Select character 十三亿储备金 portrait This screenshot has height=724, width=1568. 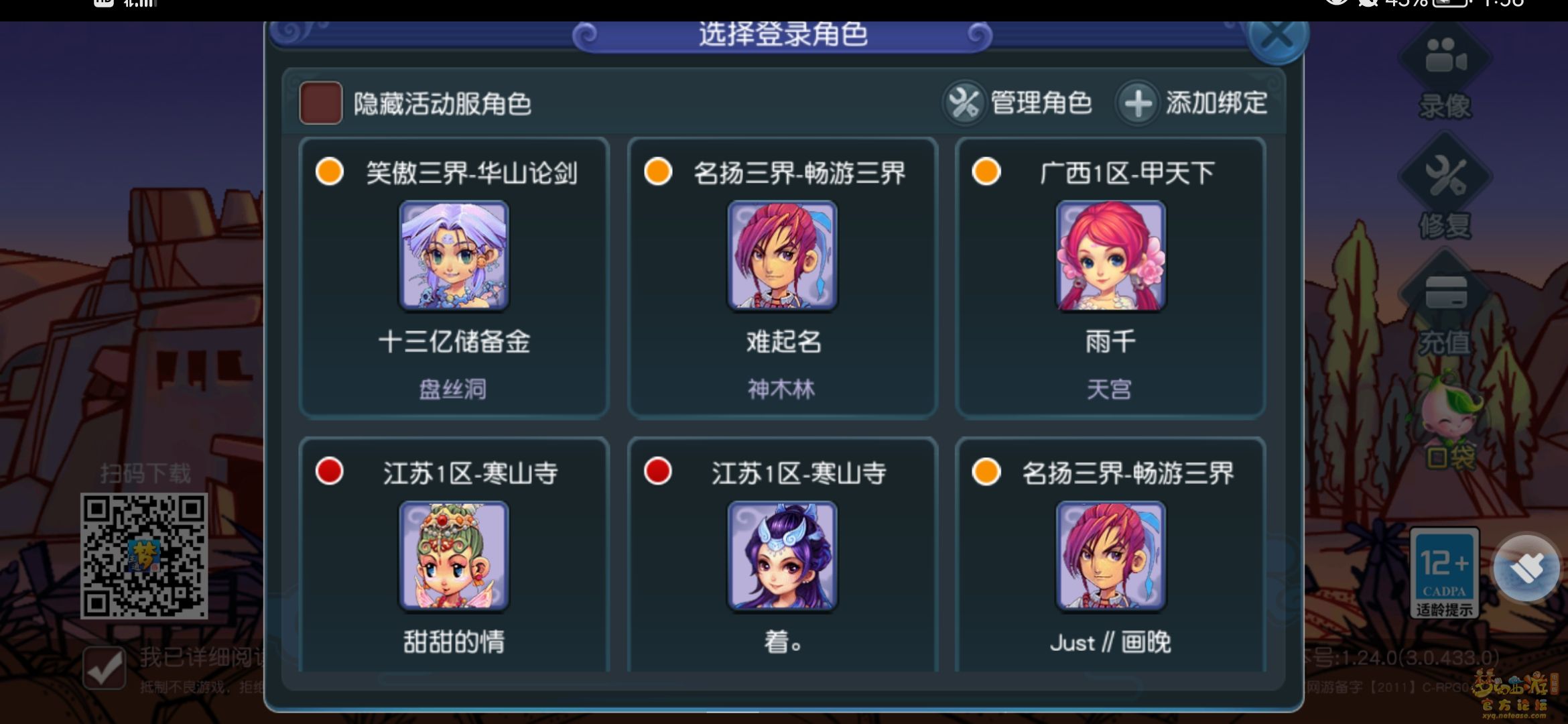coord(454,255)
